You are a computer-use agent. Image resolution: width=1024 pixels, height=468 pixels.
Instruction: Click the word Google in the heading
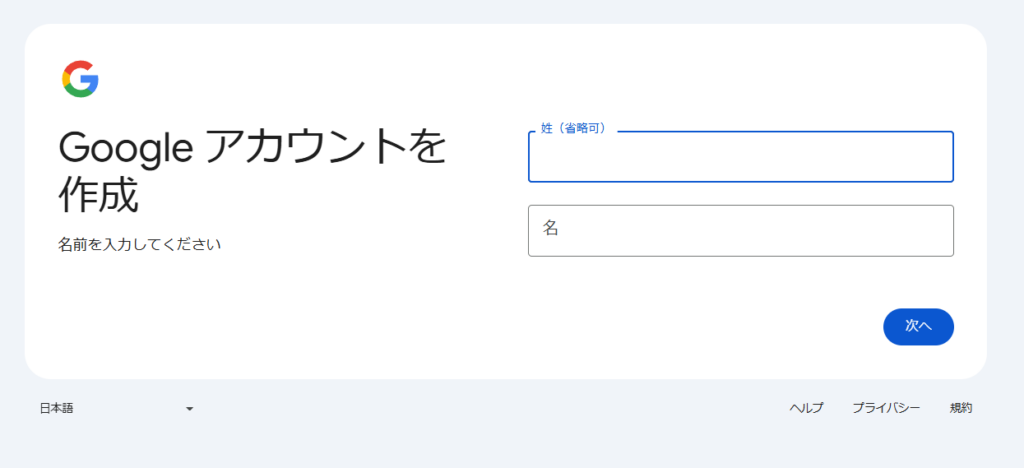126,149
